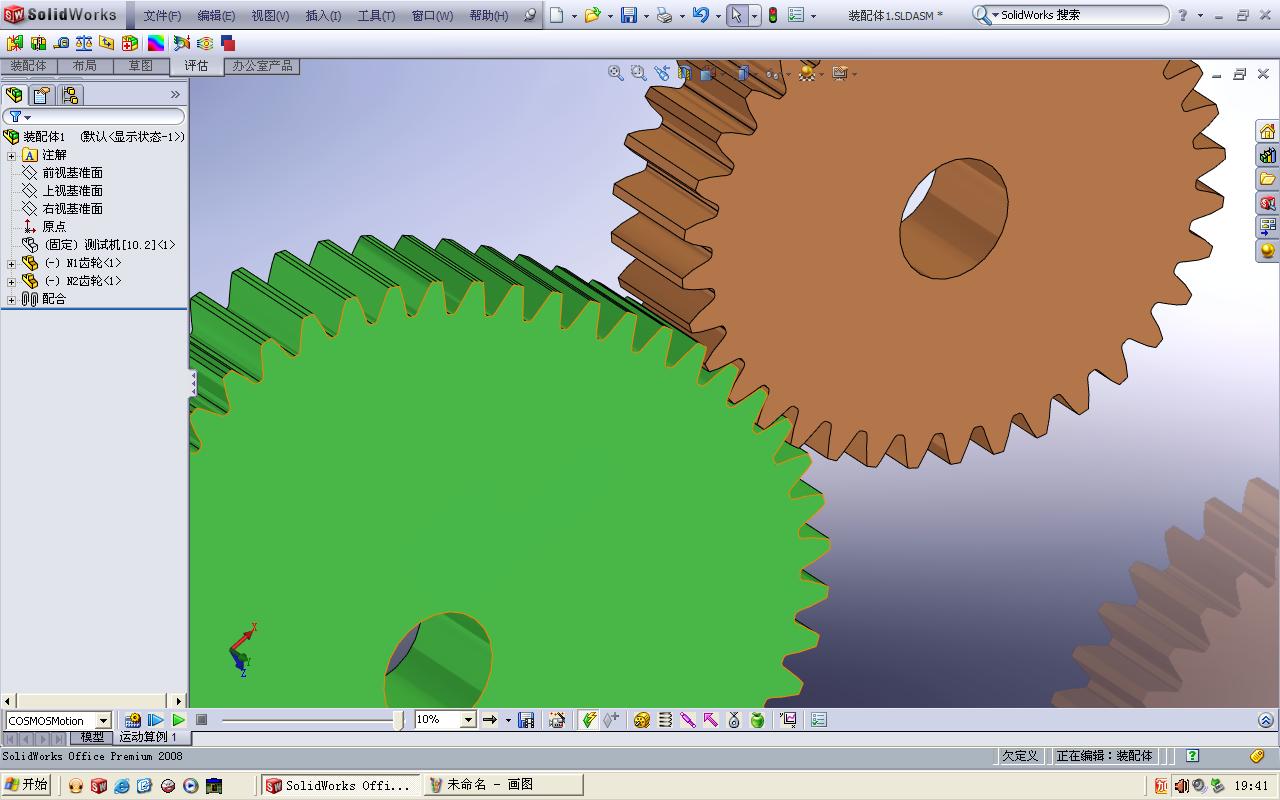Click the Spring icon in motion toolbar
Image resolution: width=1280 pixels, height=800 pixels.
point(665,720)
